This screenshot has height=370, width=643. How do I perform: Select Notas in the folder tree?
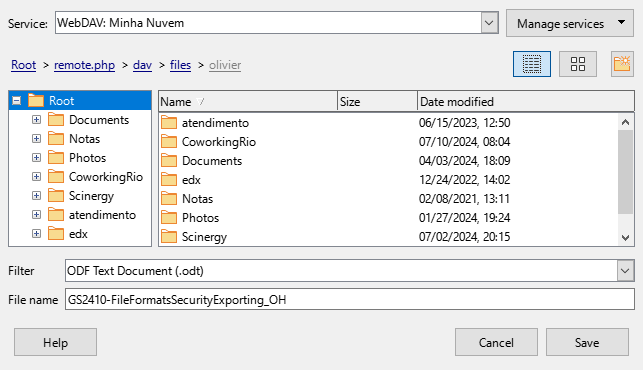pyautogui.click(x=84, y=139)
